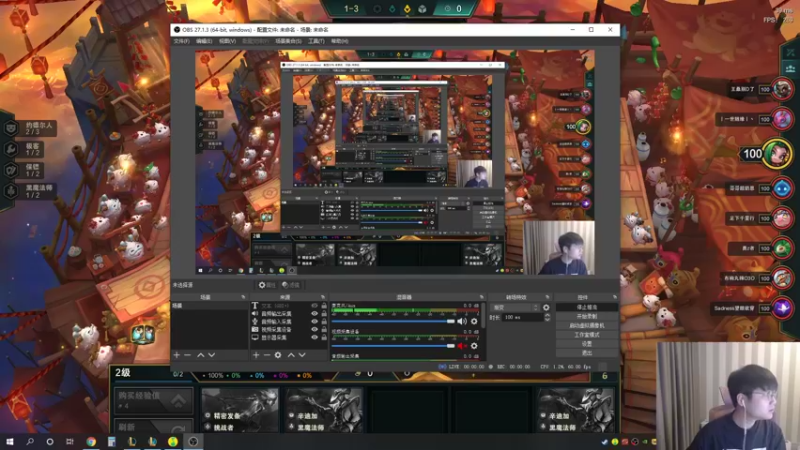The height and width of the screenshot is (450, 800).
Task: Add a new scene with the plus icon
Action: coord(177,355)
